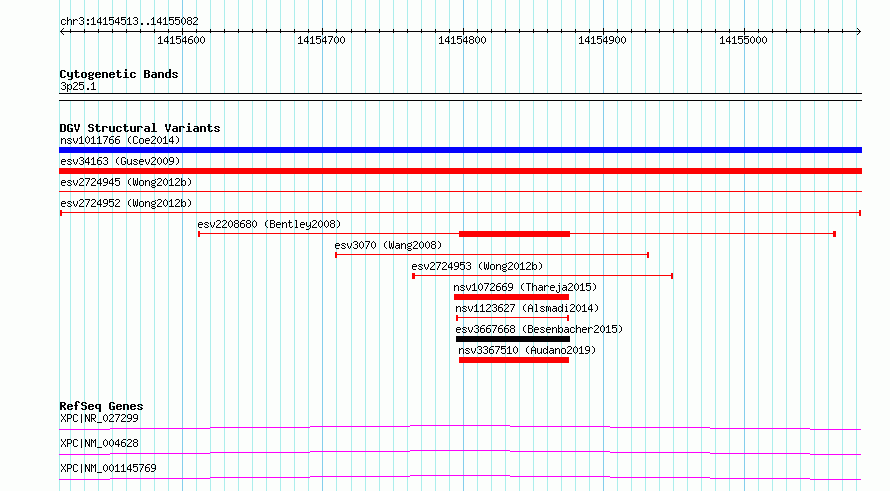
Task: Click the thin bar under nsv1123627
Action: (x=513, y=318)
